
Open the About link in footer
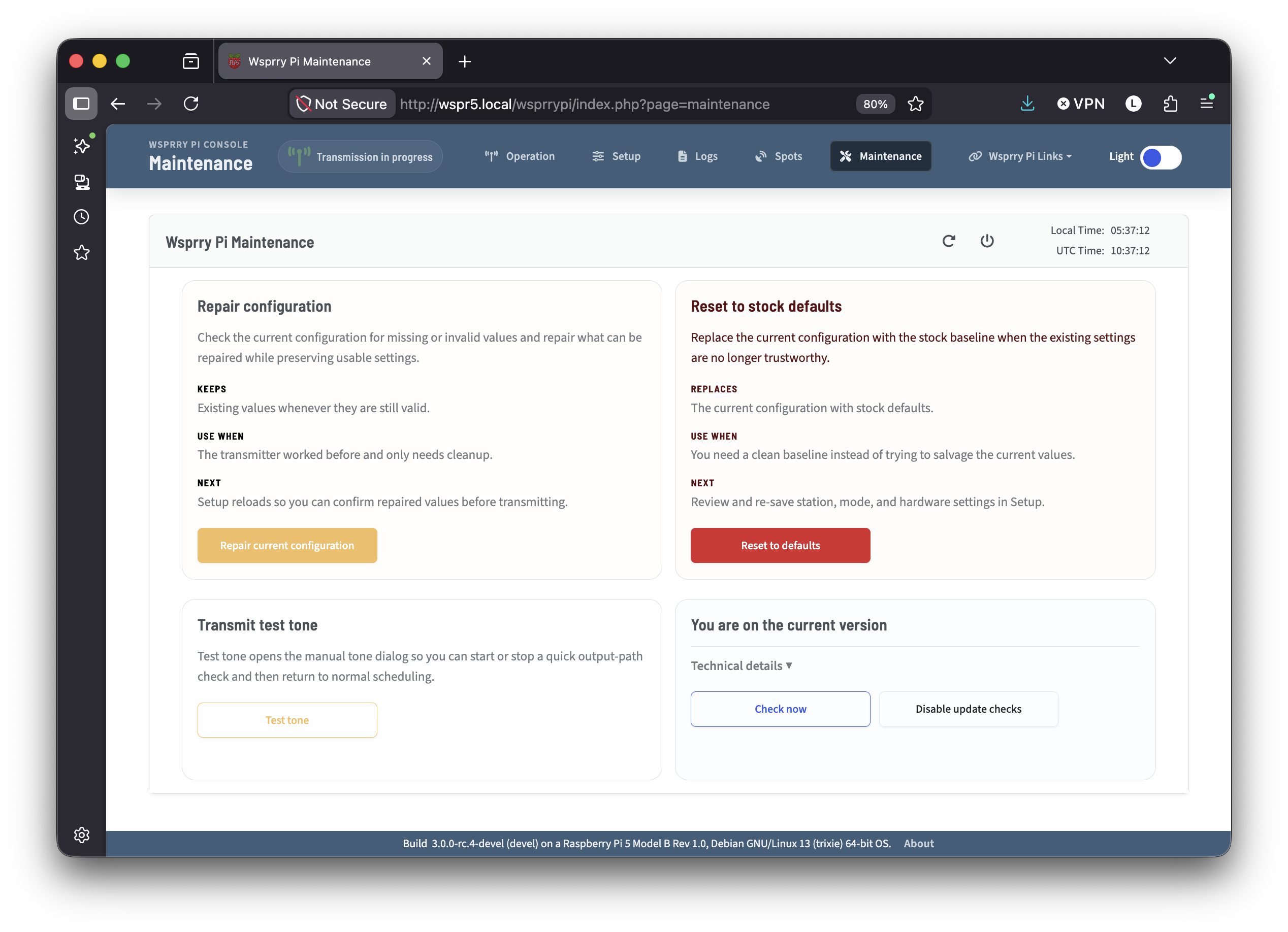point(918,844)
